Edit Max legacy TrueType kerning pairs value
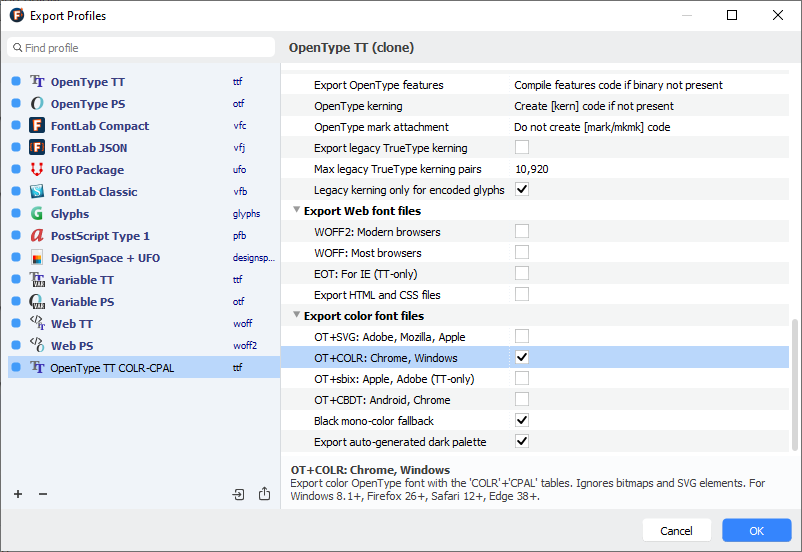Viewport: 802px width, 552px height. [x=650, y=169]
